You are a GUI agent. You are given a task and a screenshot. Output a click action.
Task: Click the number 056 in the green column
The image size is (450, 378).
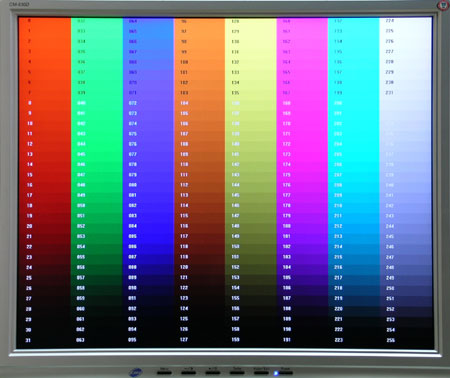tap(81, 267)
